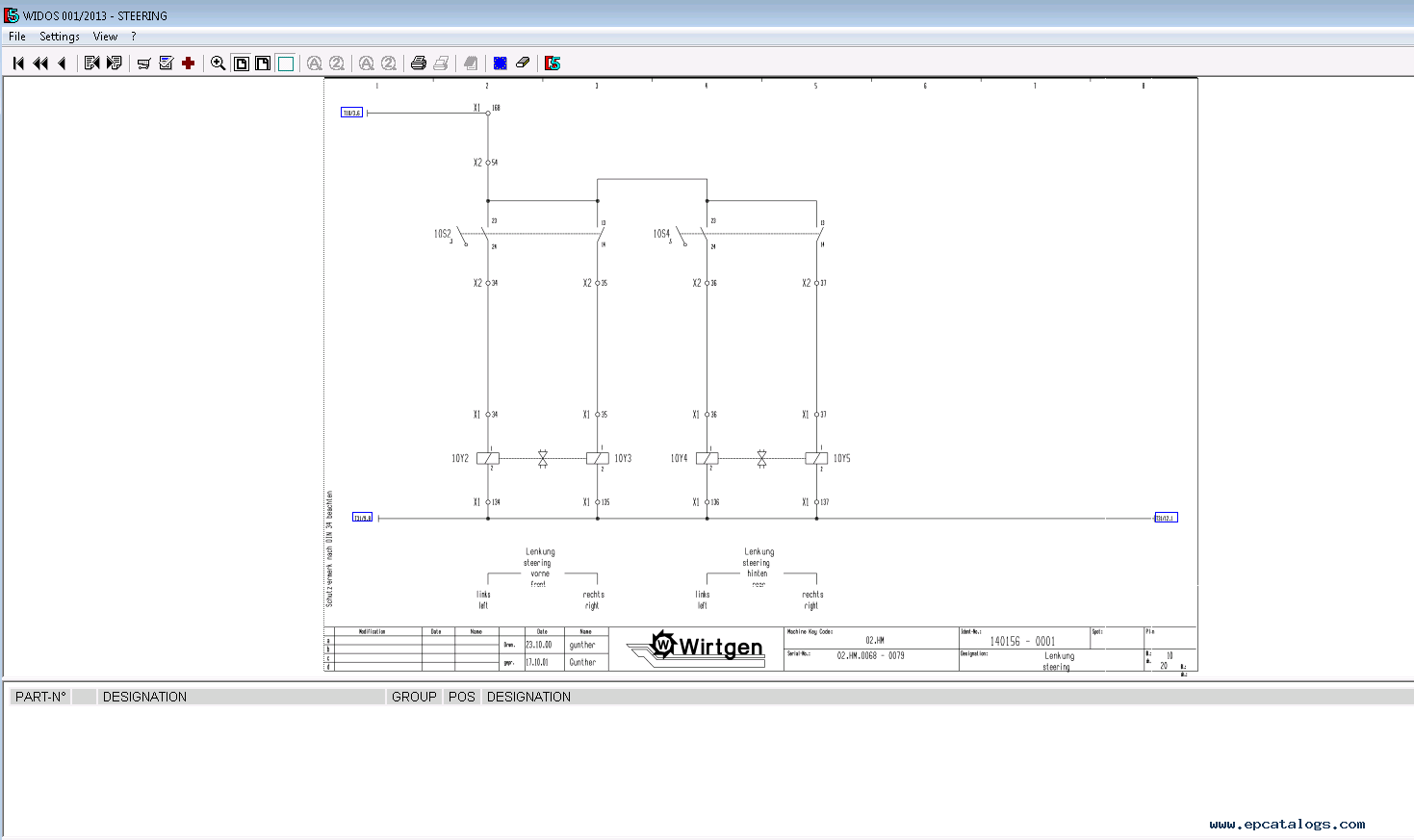This screenshot has width=1414, height=840.
Task: Follow the blue reference box at the lower bus line's right end
Action: pyautogui.click(x=1166, y=518)
